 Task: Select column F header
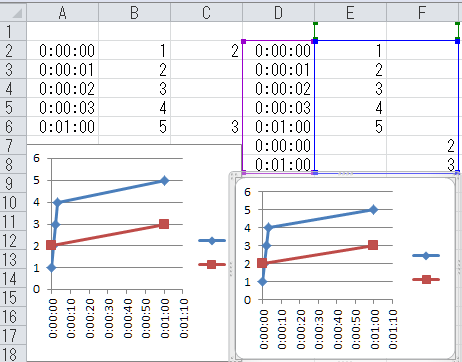coord(423,13)
